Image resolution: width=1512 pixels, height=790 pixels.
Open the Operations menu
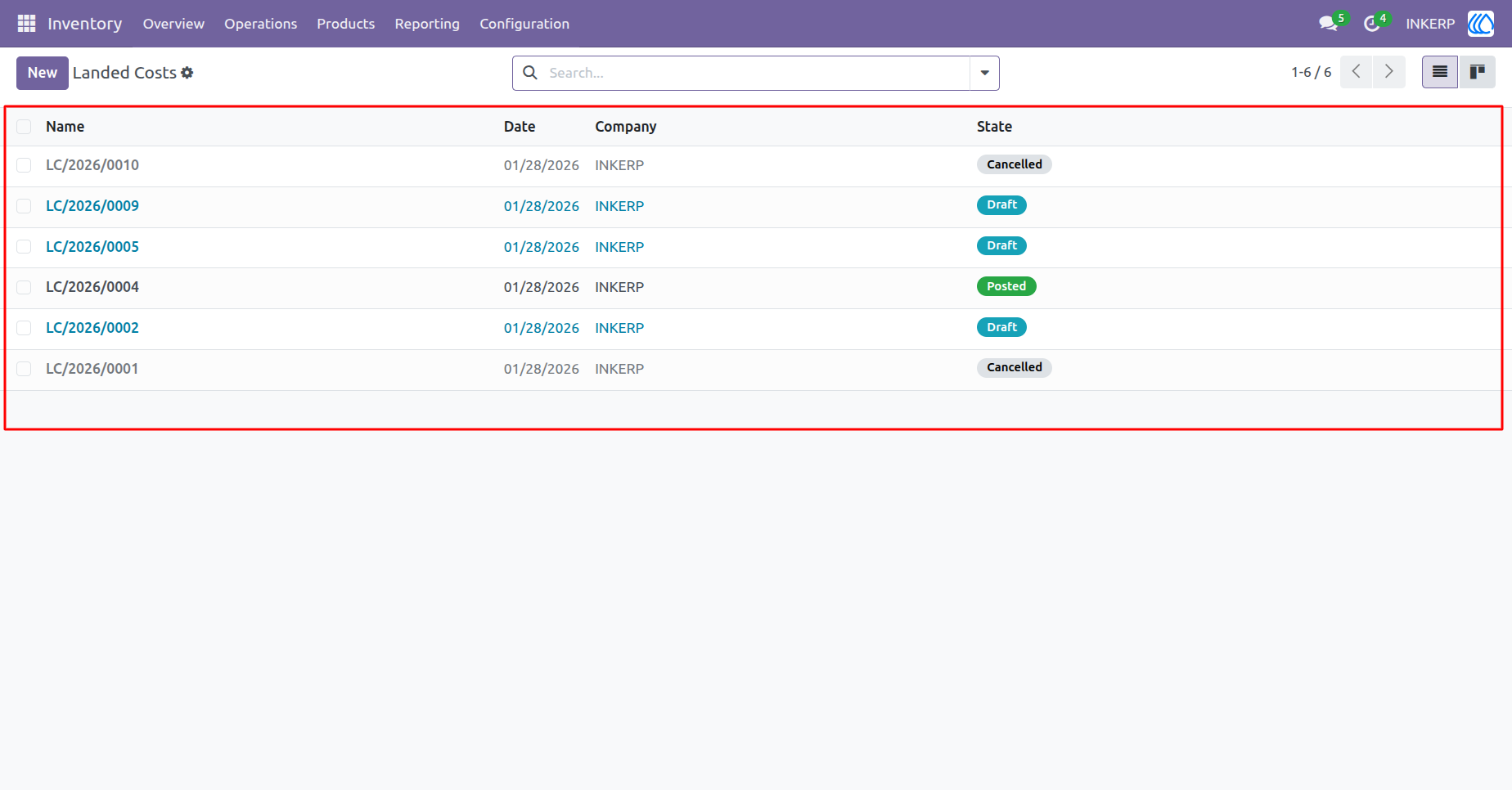[261, 24]
